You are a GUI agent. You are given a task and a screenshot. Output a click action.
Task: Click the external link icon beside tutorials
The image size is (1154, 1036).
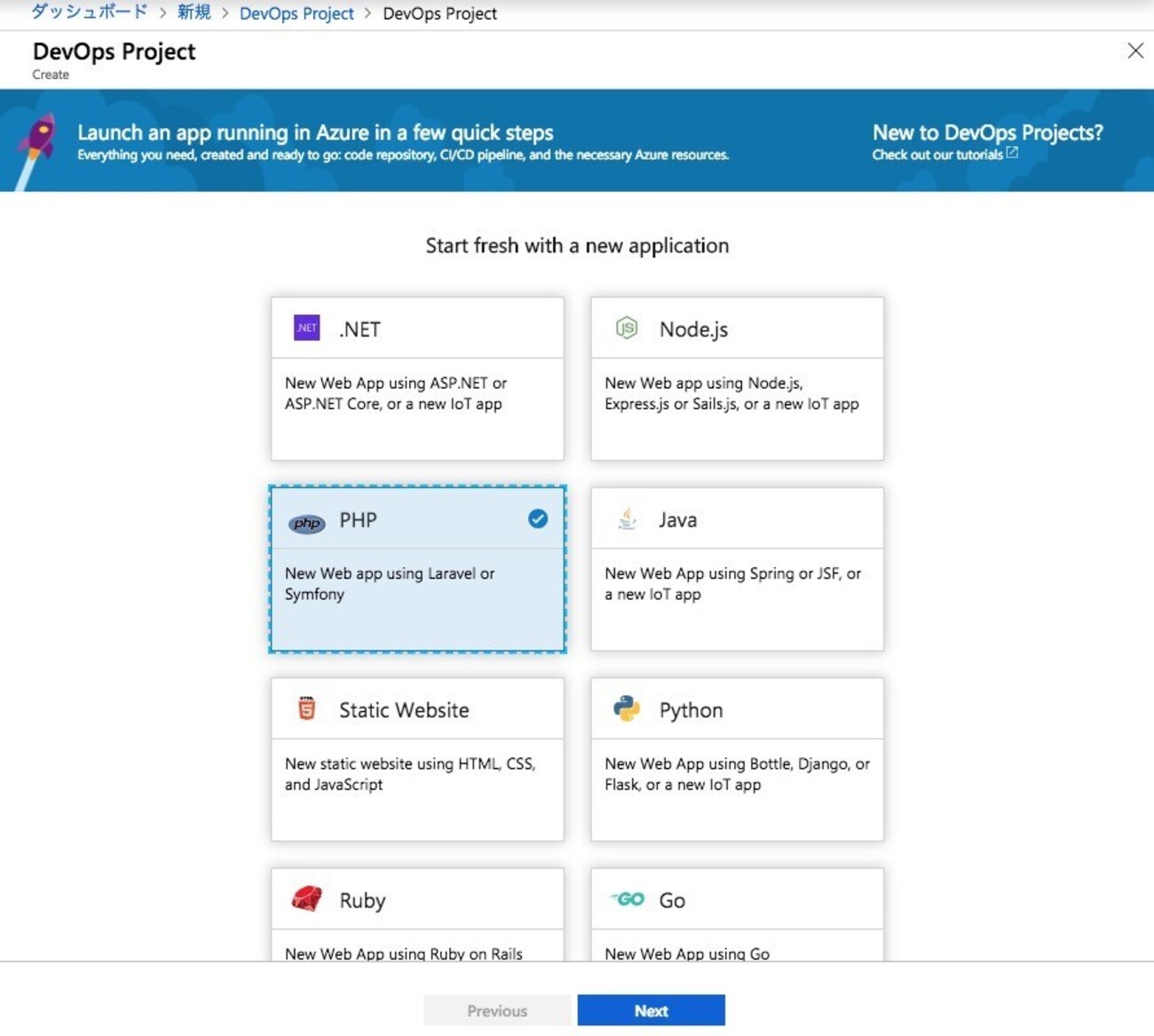point(1012,154)
